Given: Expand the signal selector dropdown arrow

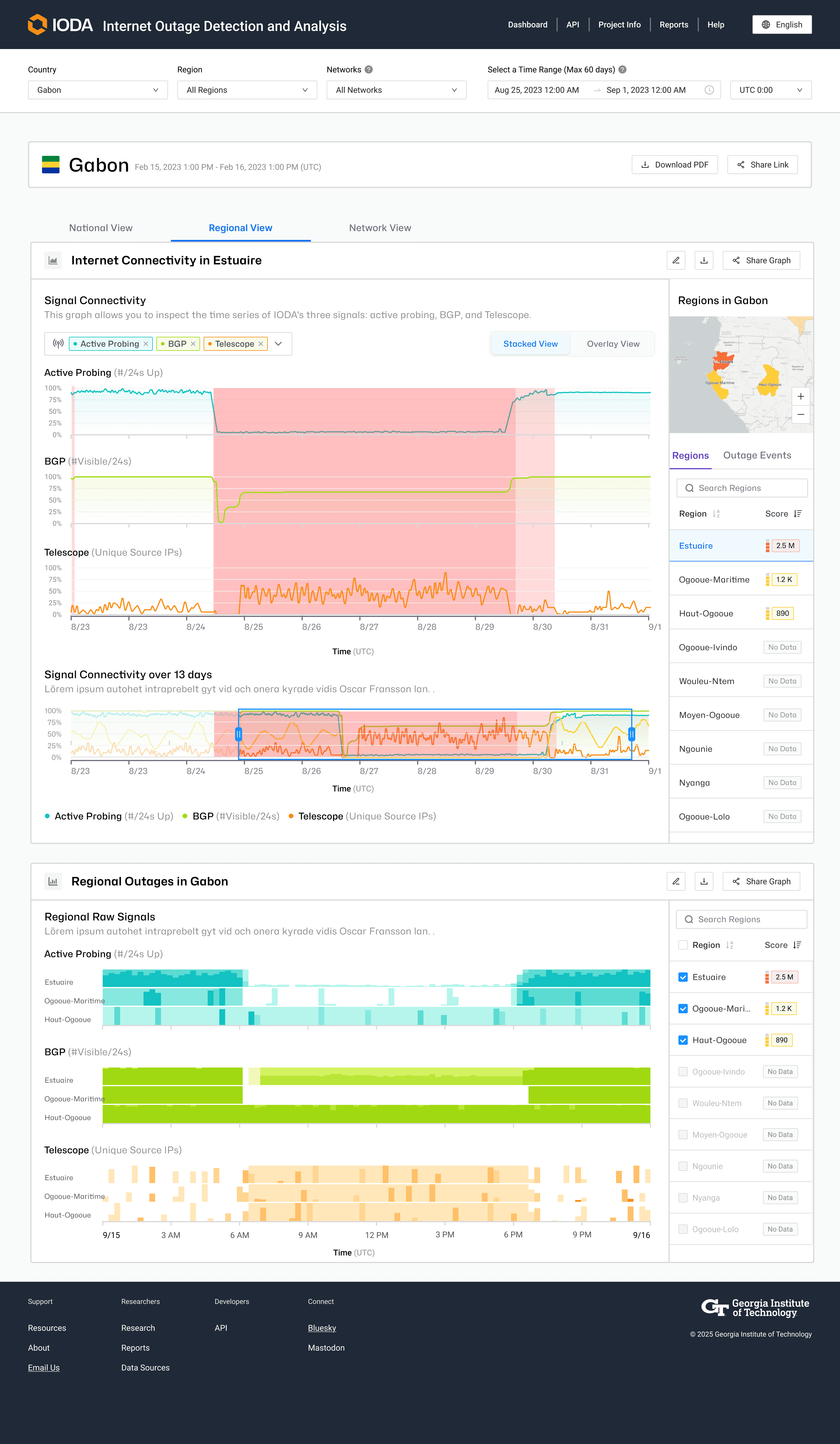Looking at the screenshot, I should (278, 344).
